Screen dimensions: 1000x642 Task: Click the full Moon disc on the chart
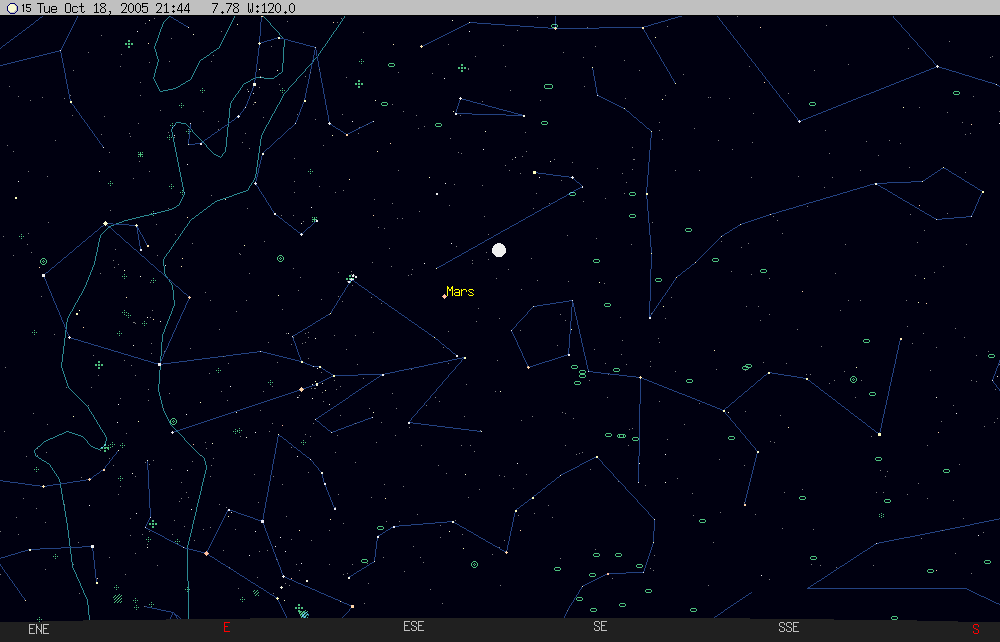click(499, 250)
